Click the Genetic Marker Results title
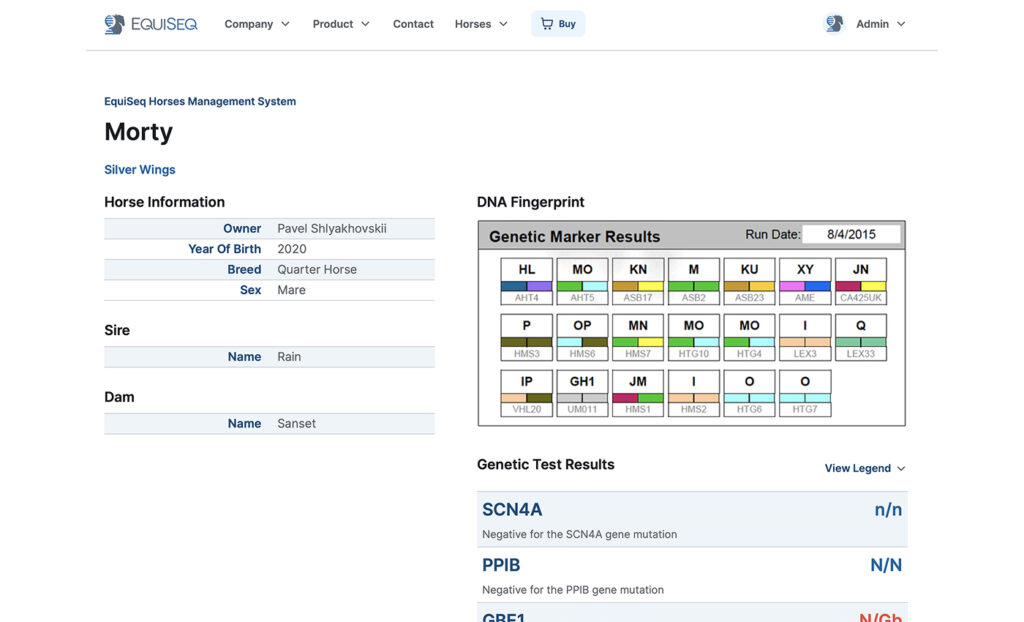Viewport: 1024px width, 622px height. 575,237
